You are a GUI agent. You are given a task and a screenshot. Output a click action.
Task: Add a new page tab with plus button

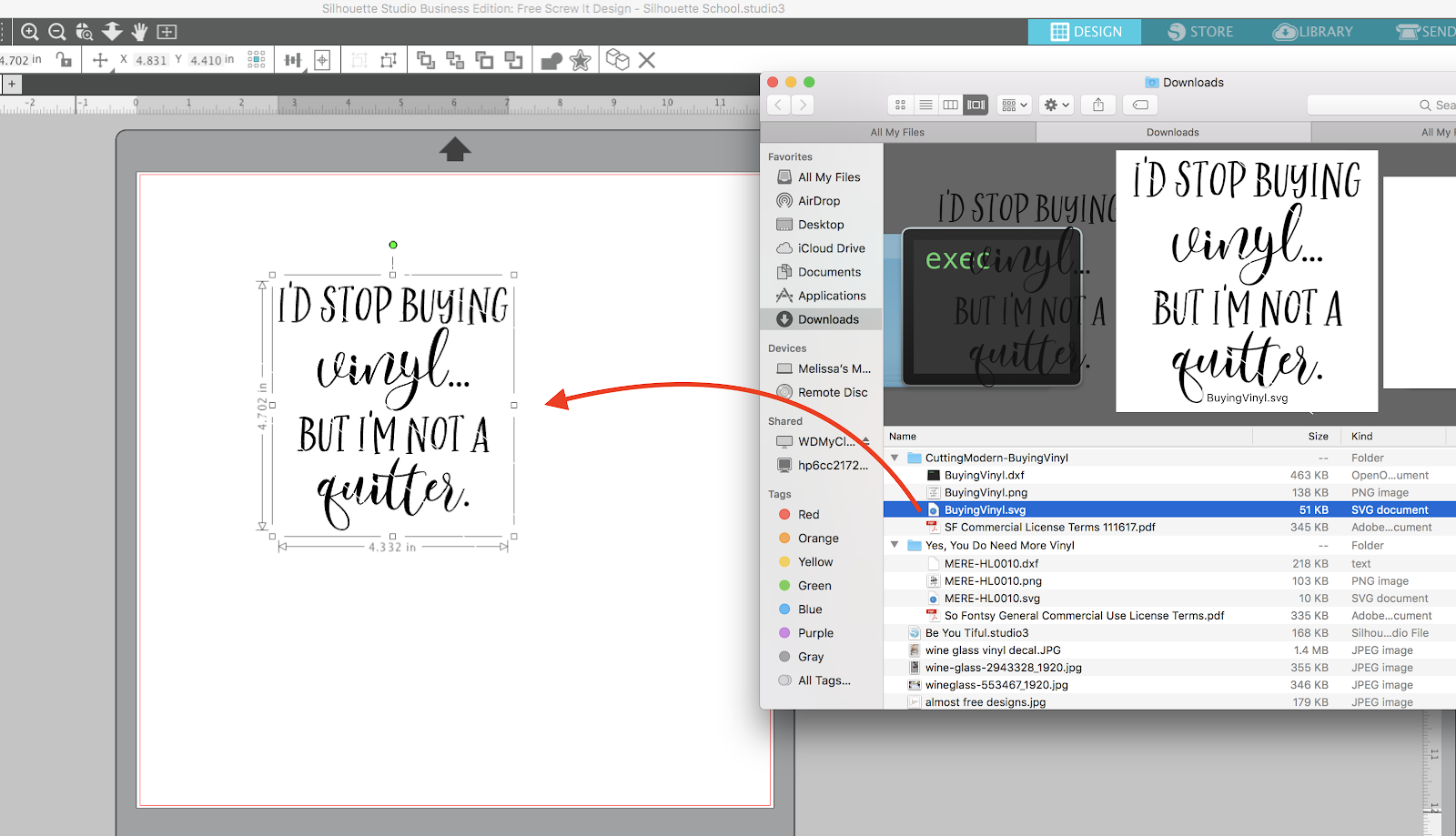[x=12, y=85]
